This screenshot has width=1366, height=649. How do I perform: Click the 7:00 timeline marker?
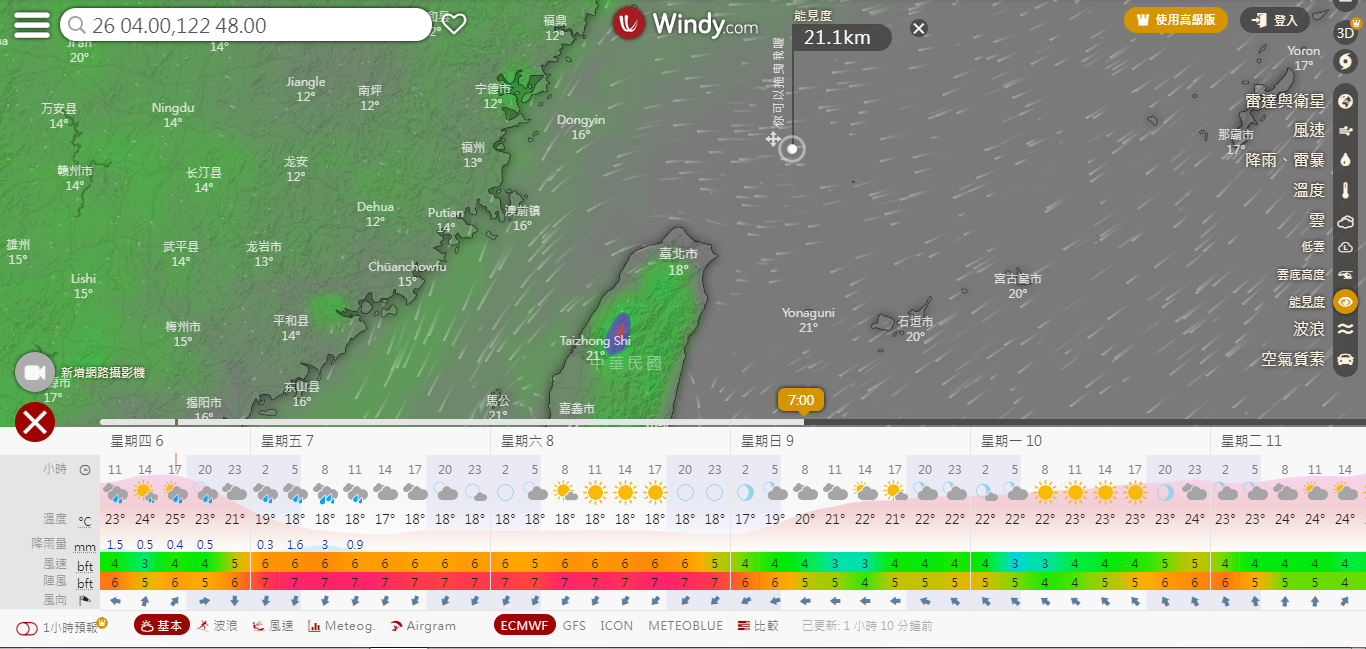801,400
